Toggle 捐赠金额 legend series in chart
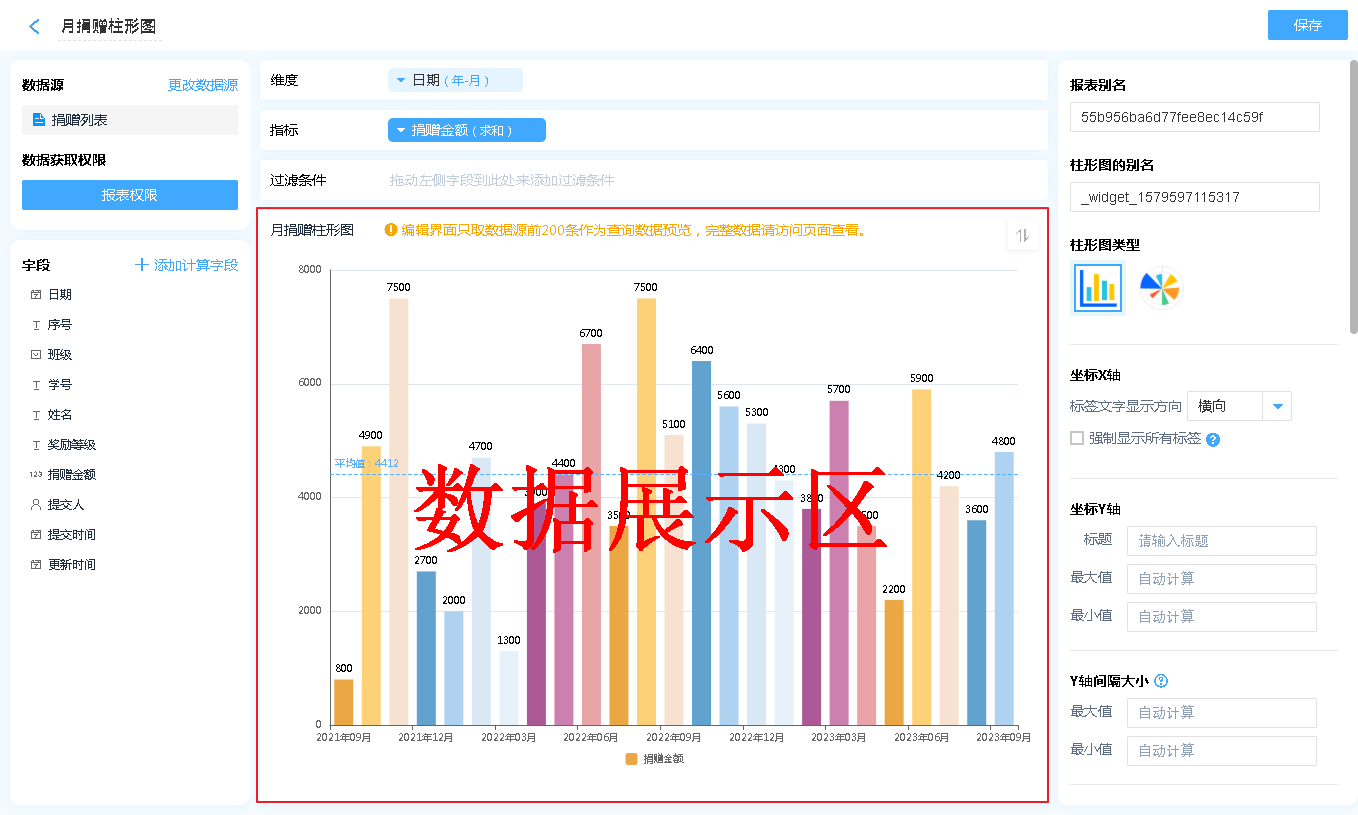The width and height of the screenshot is (1358, 815). (654, 759)
